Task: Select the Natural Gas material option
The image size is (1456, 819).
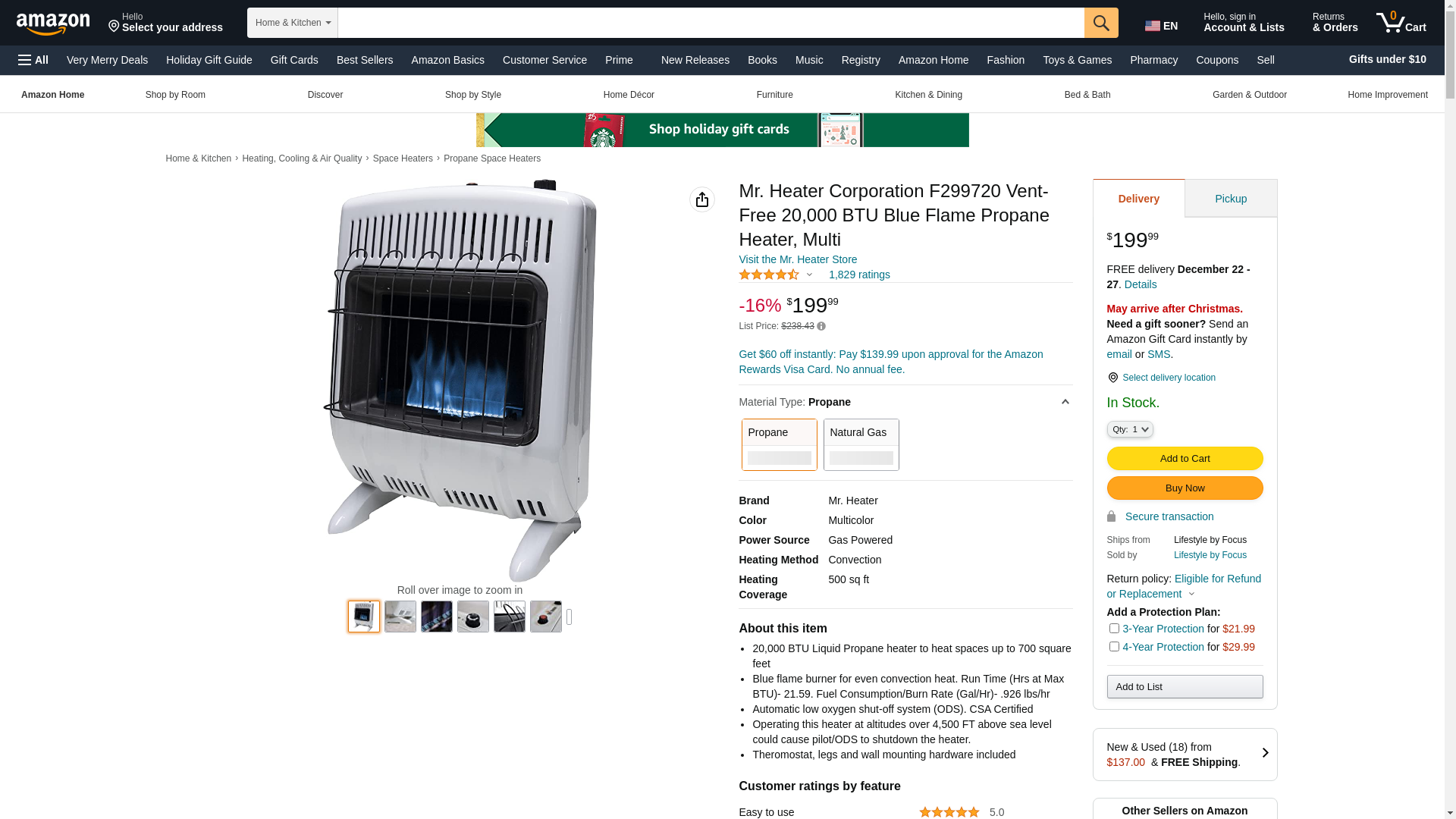Action: (861, 444)
